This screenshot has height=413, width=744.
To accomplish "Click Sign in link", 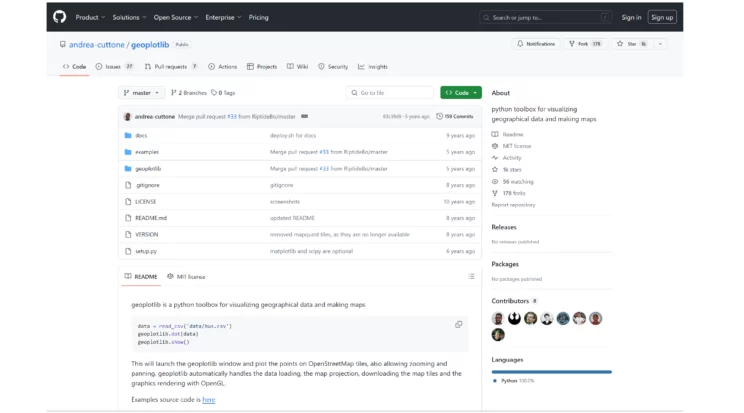I will coord(631,17).
